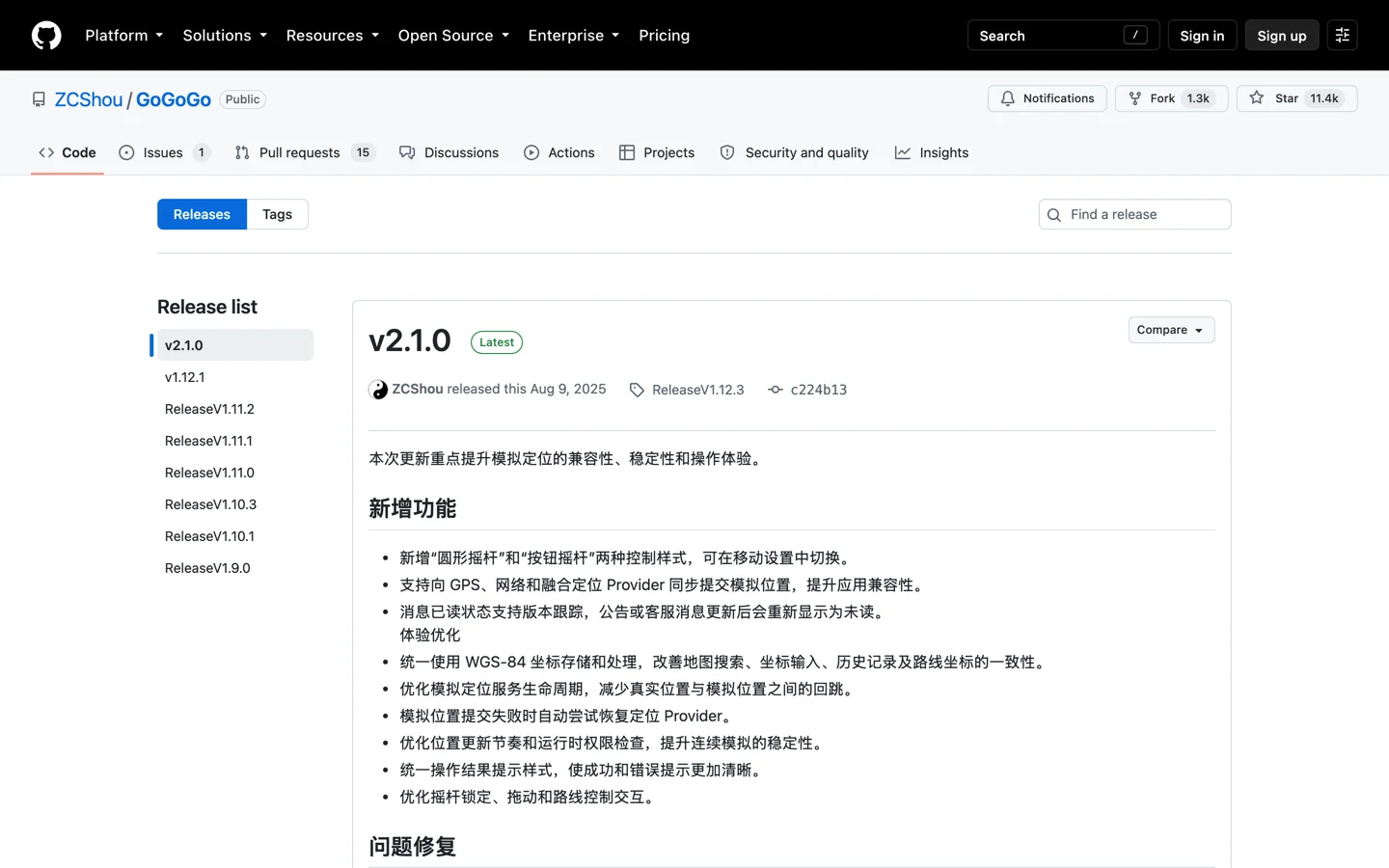Open the ReleaseV1.12.3 tag link
The width and height of the screenshot is (1389, 868).
click(x=698, y=390)
